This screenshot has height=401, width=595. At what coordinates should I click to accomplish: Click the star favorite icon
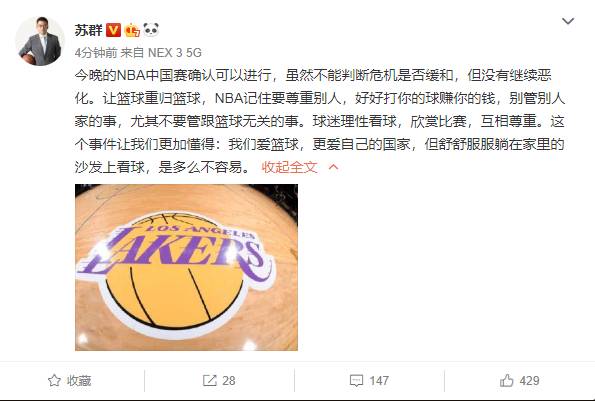coord(54,381)
